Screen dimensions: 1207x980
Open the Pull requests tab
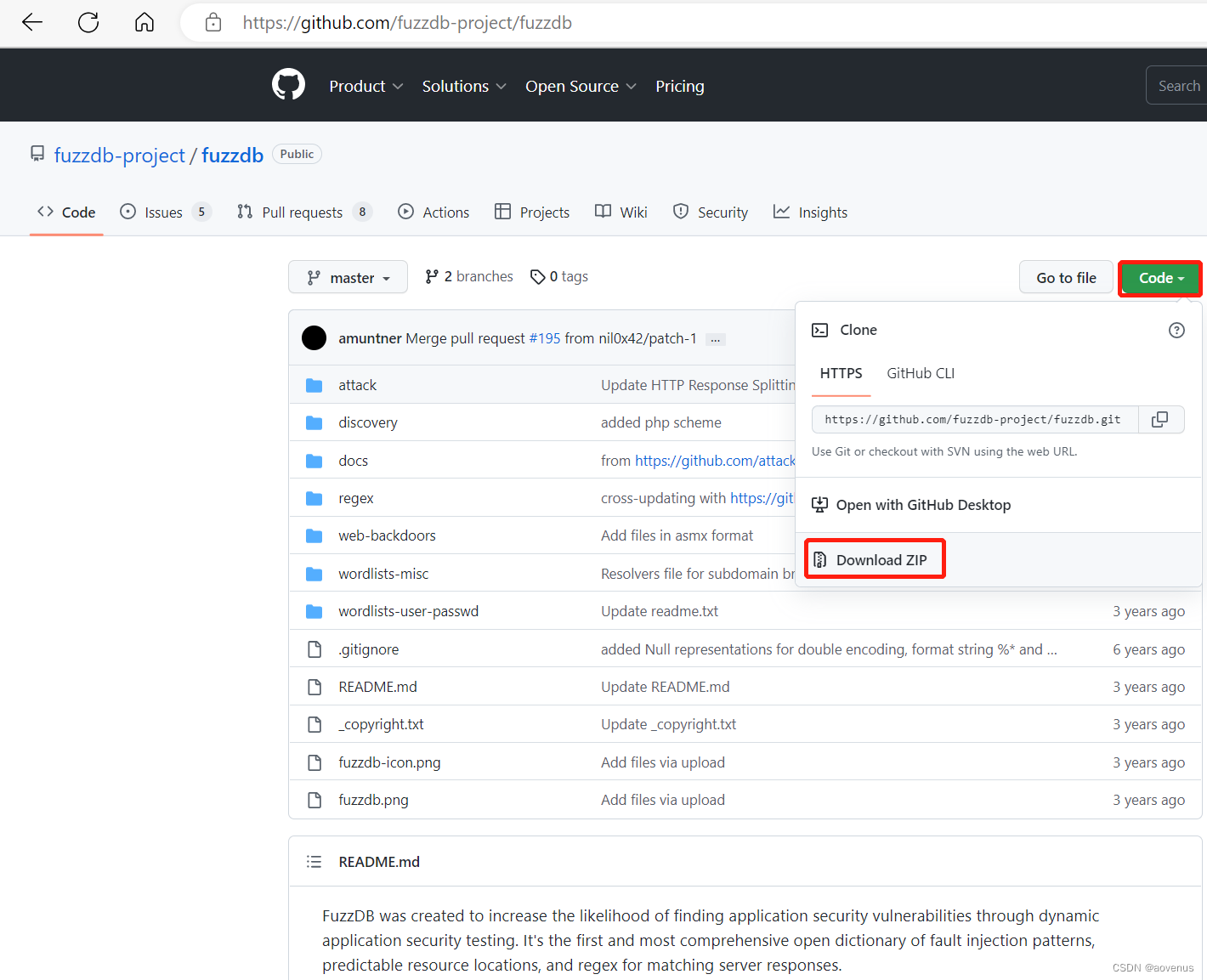(x=304, y=212)
